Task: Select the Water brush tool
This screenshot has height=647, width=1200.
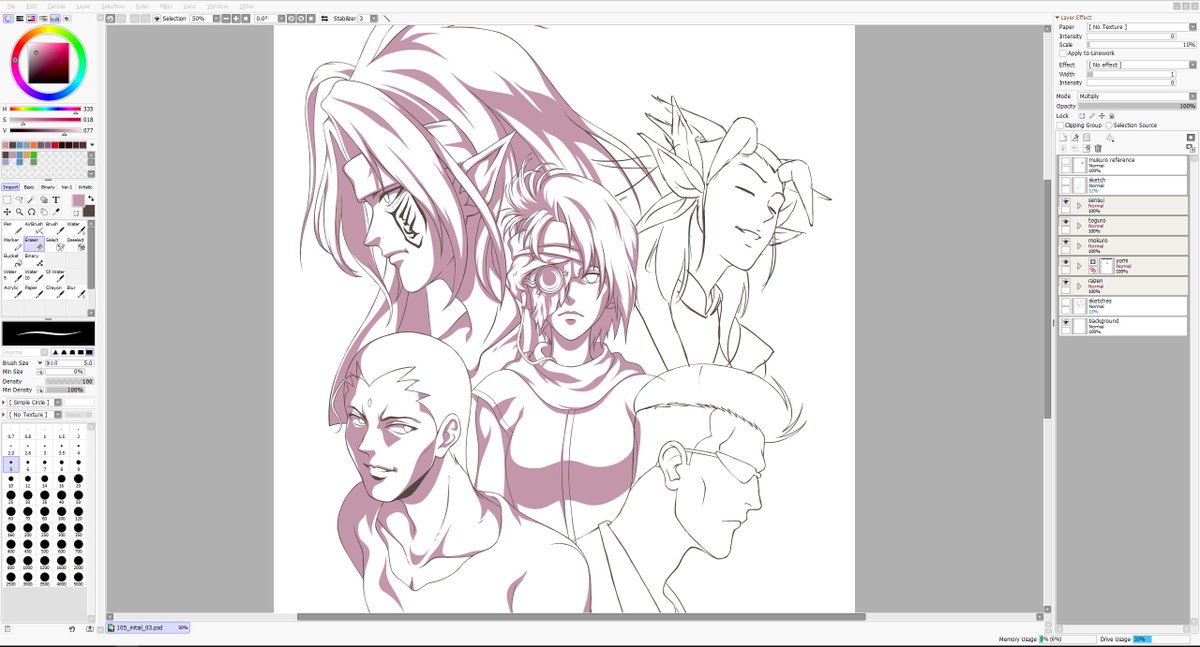Action: pos(76,229)
